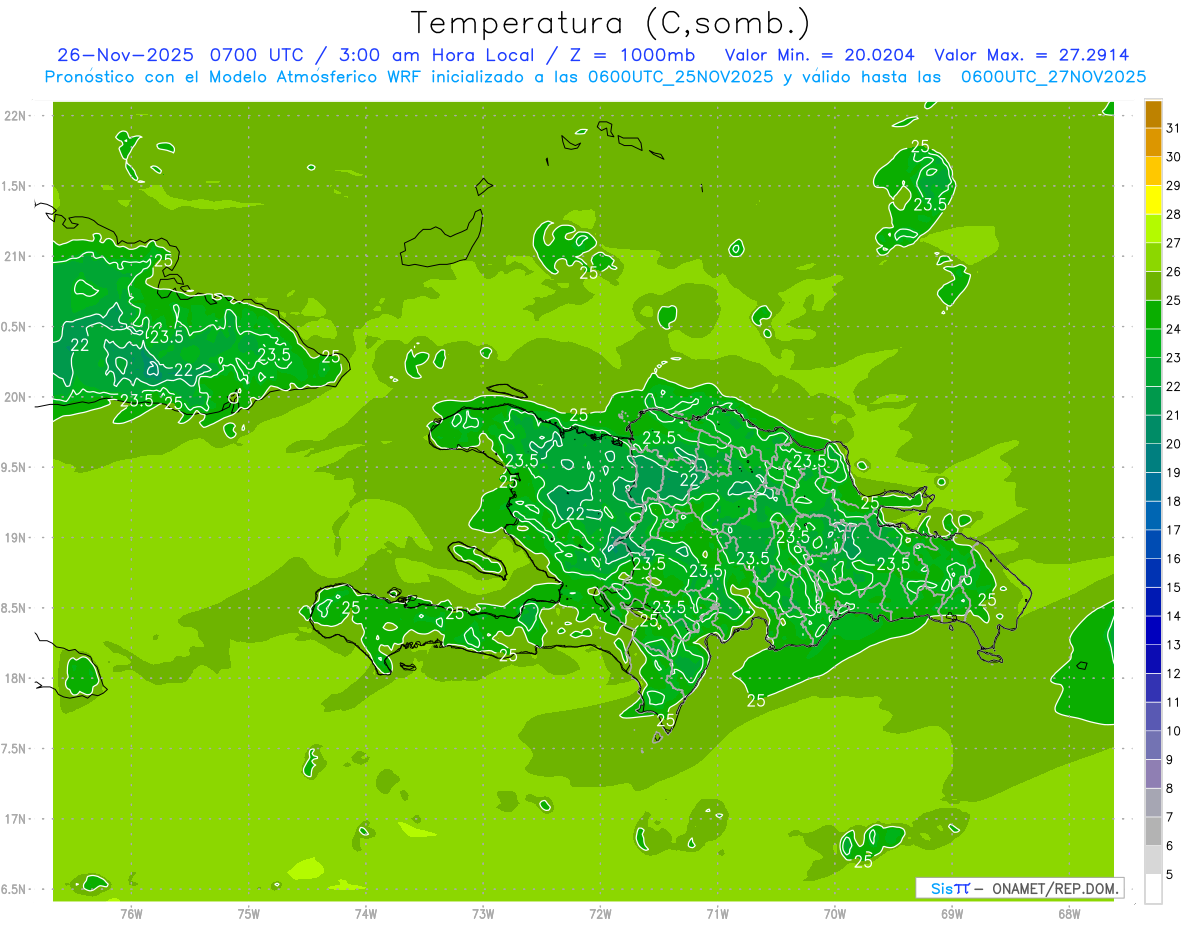The image size is (1200, 927).
Task: Select the brown swatch above the 31 label
Action: click(x=1154, y=114)
